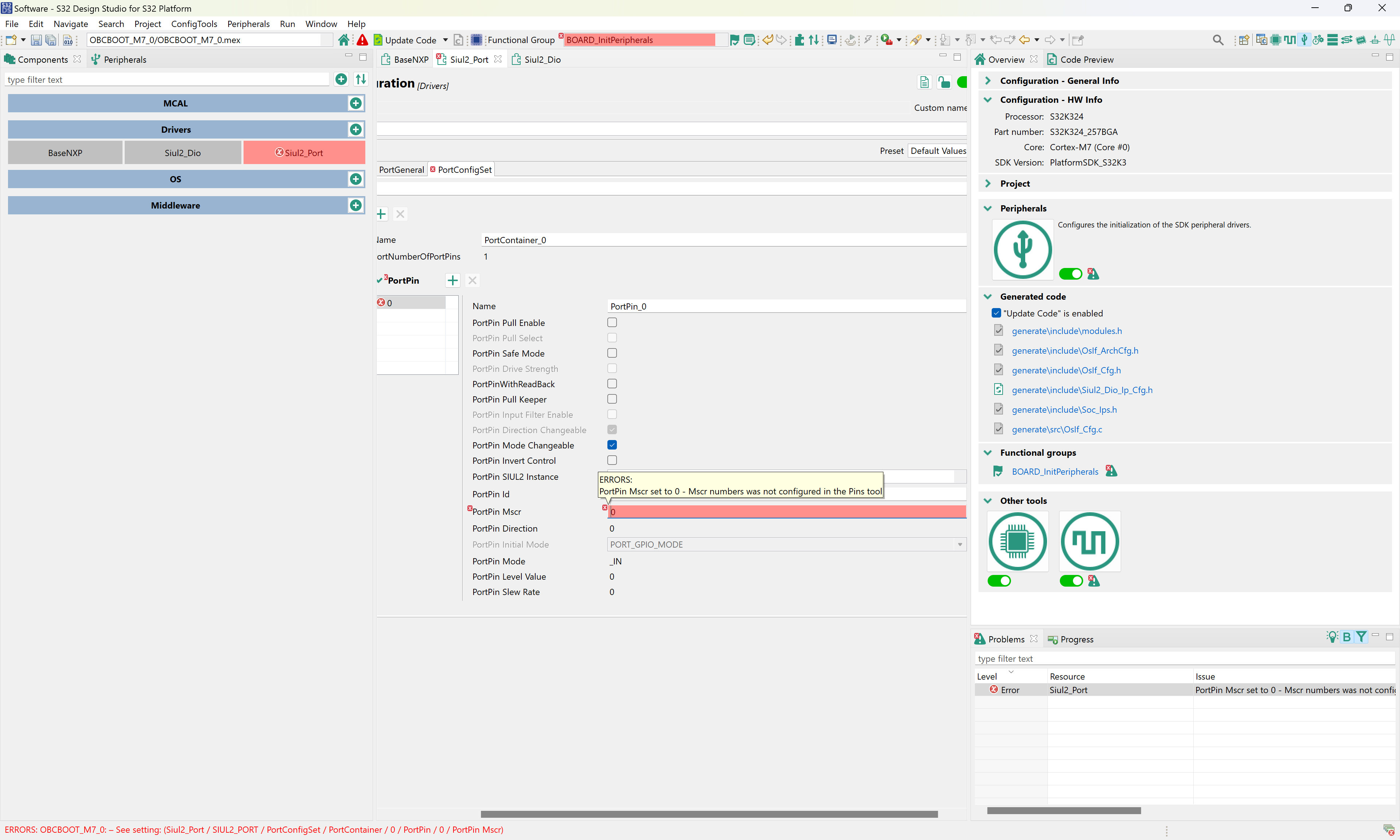Click the home icon in the toolbar
This screenshot has height=840, width=1400.
(344, 40)
